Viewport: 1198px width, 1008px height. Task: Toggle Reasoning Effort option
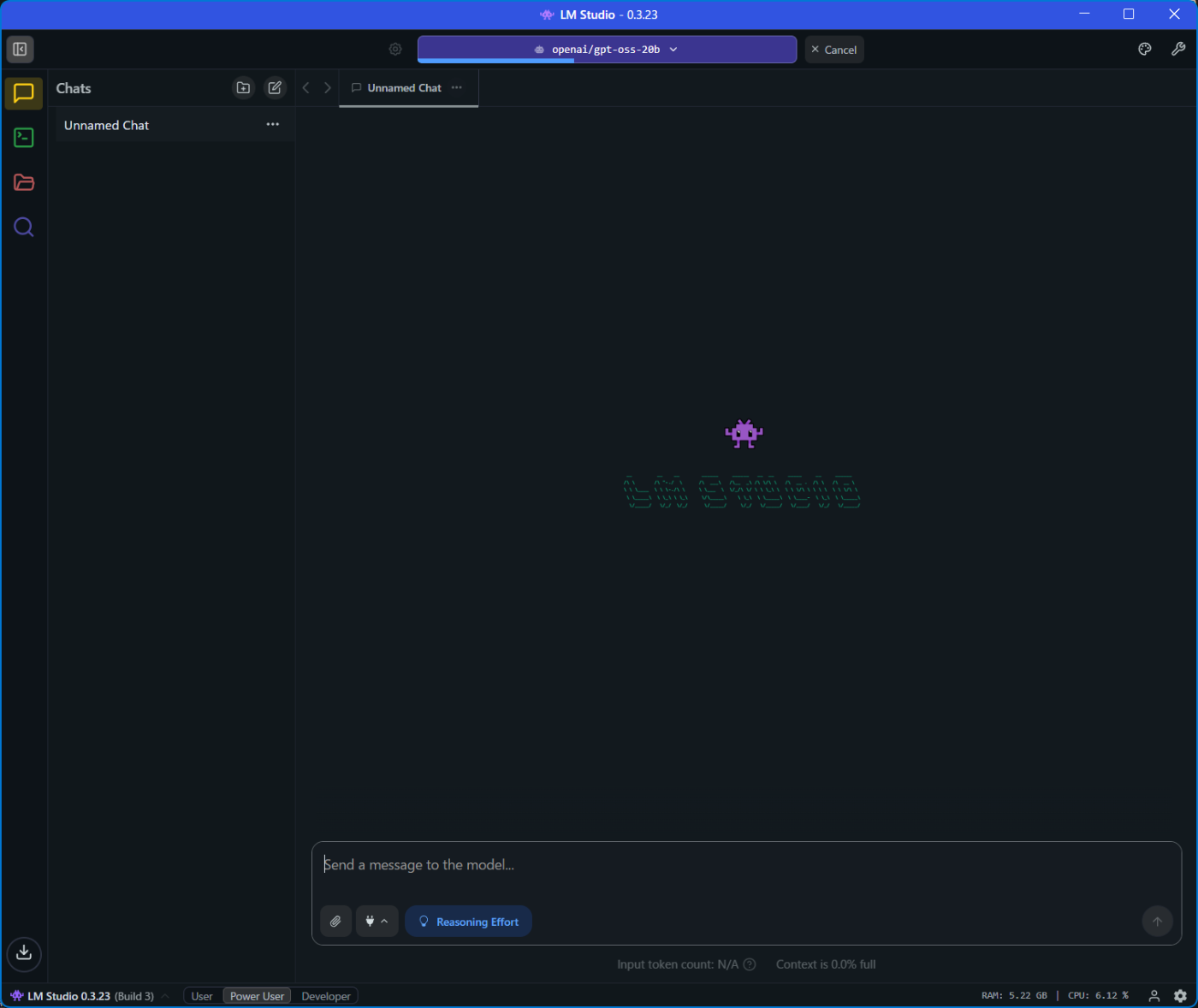[x=468, y=922]
